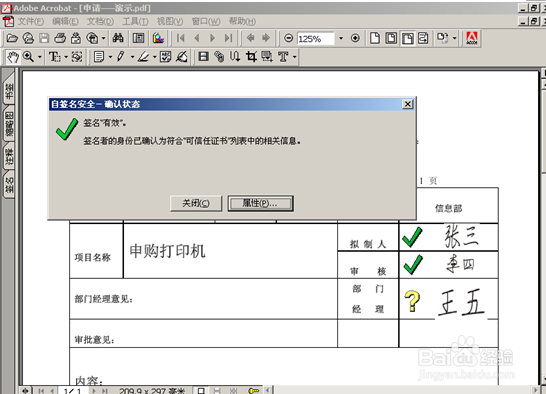Screen dimensions: 546x394
Task: Click the 关闭(C) button in dialog
Action: coord(196,203)
